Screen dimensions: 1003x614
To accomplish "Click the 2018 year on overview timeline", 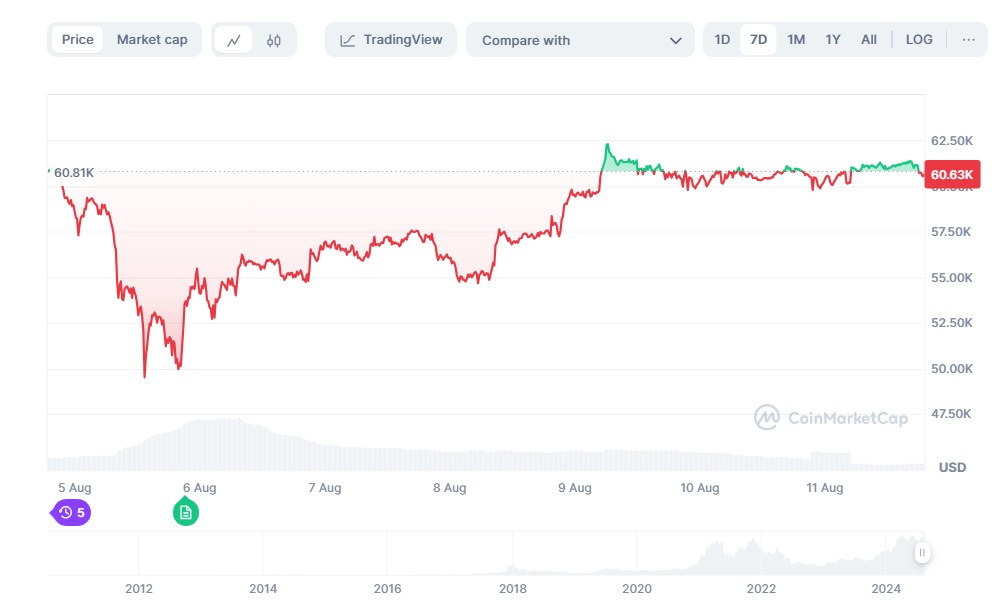I will [512, 589].
